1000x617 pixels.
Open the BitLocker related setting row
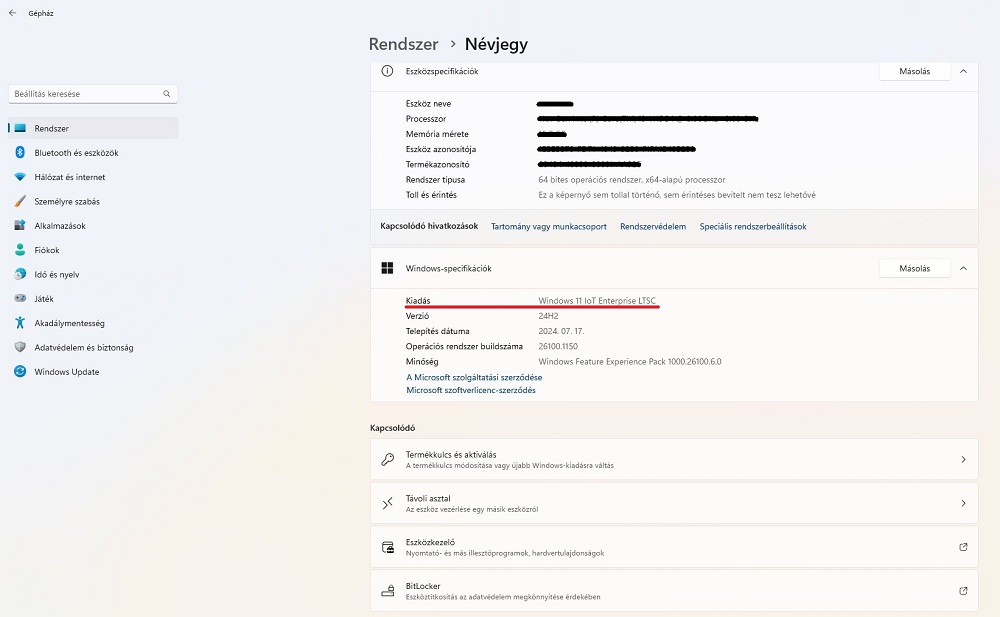click(674, 591)
